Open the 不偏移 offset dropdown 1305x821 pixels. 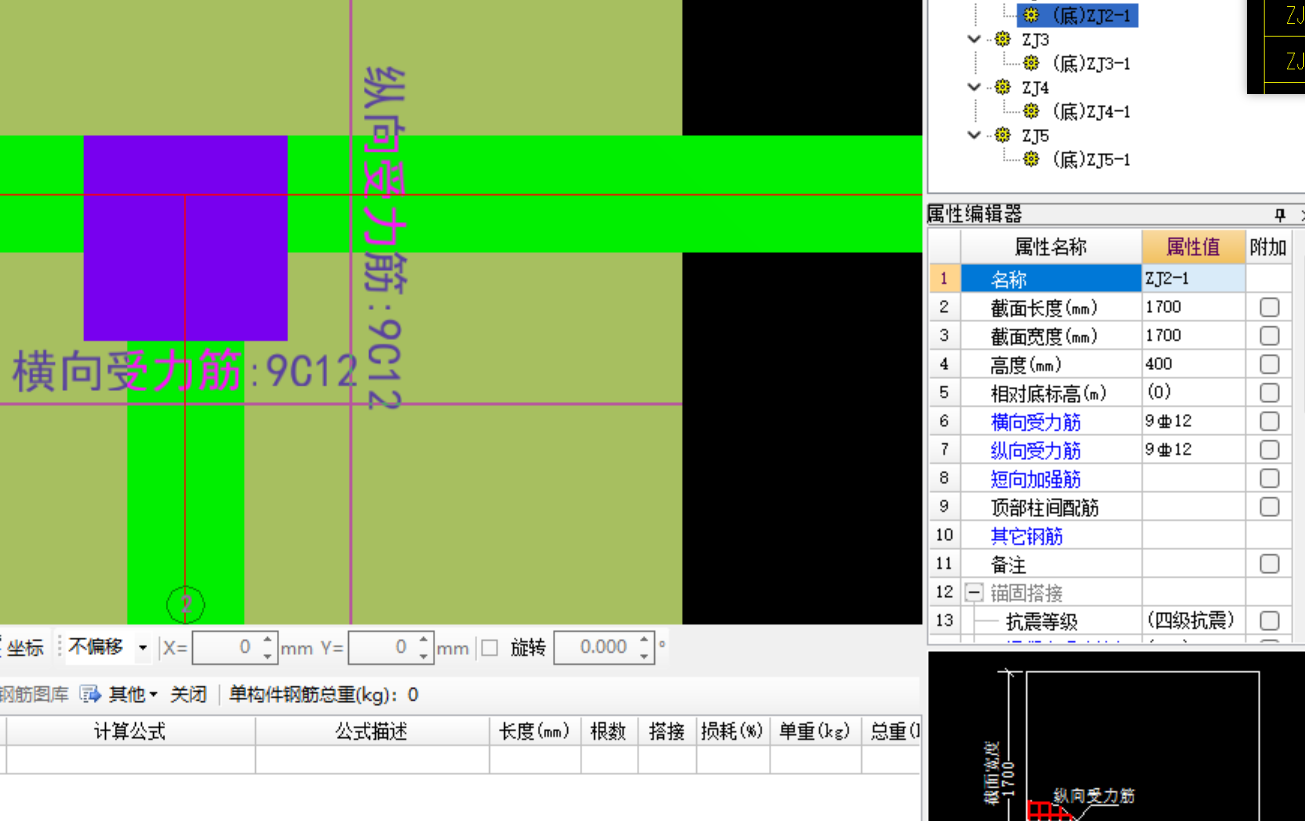tap(142, 648)
